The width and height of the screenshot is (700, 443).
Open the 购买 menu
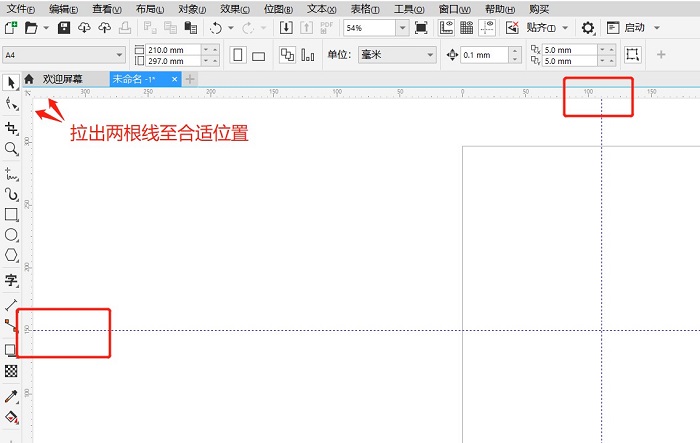pos(539,9)
